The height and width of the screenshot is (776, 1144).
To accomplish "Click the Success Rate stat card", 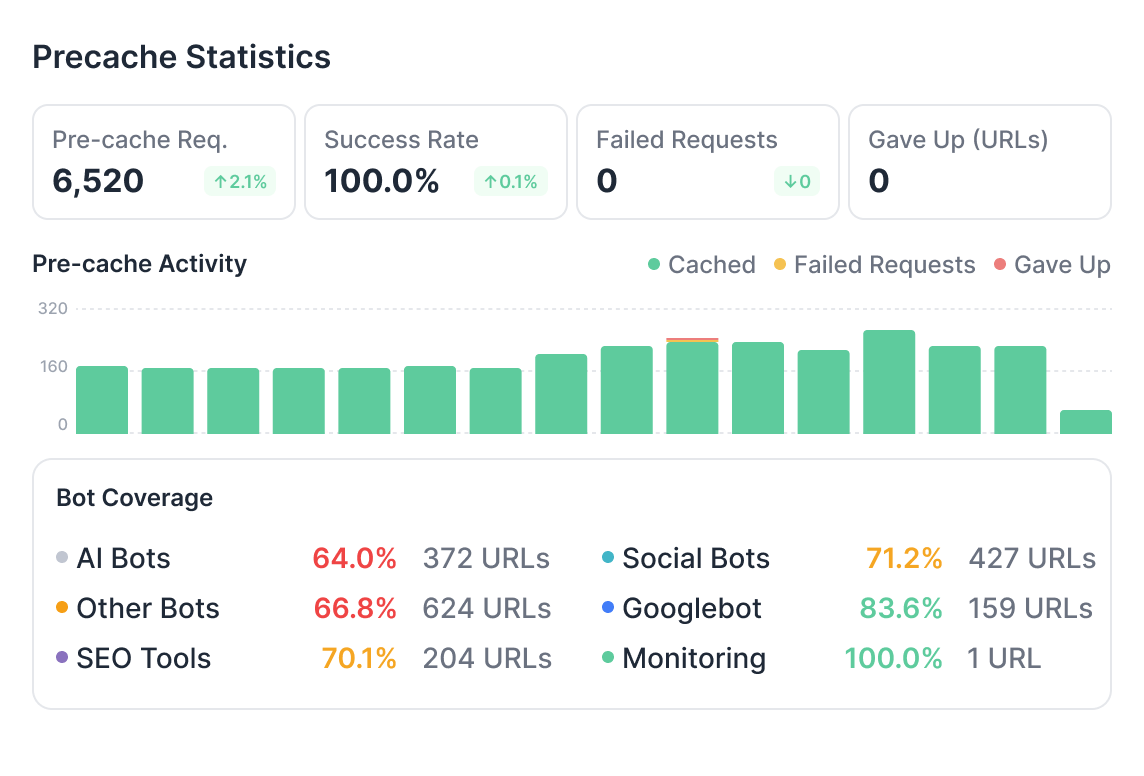I will point(436,162).
